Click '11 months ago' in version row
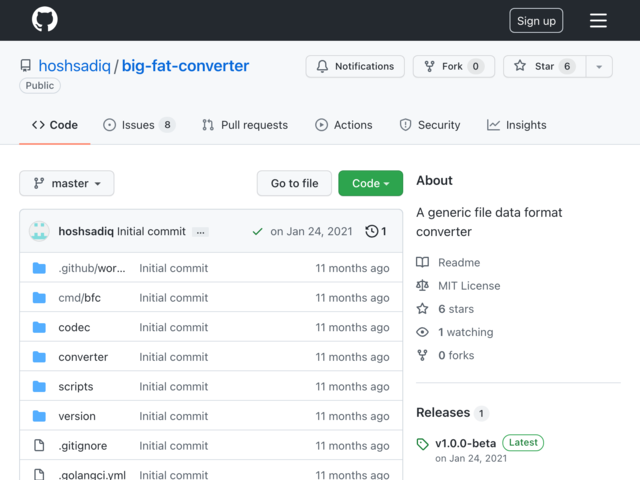This screenshot has width=640, height=480. [352, 416]
